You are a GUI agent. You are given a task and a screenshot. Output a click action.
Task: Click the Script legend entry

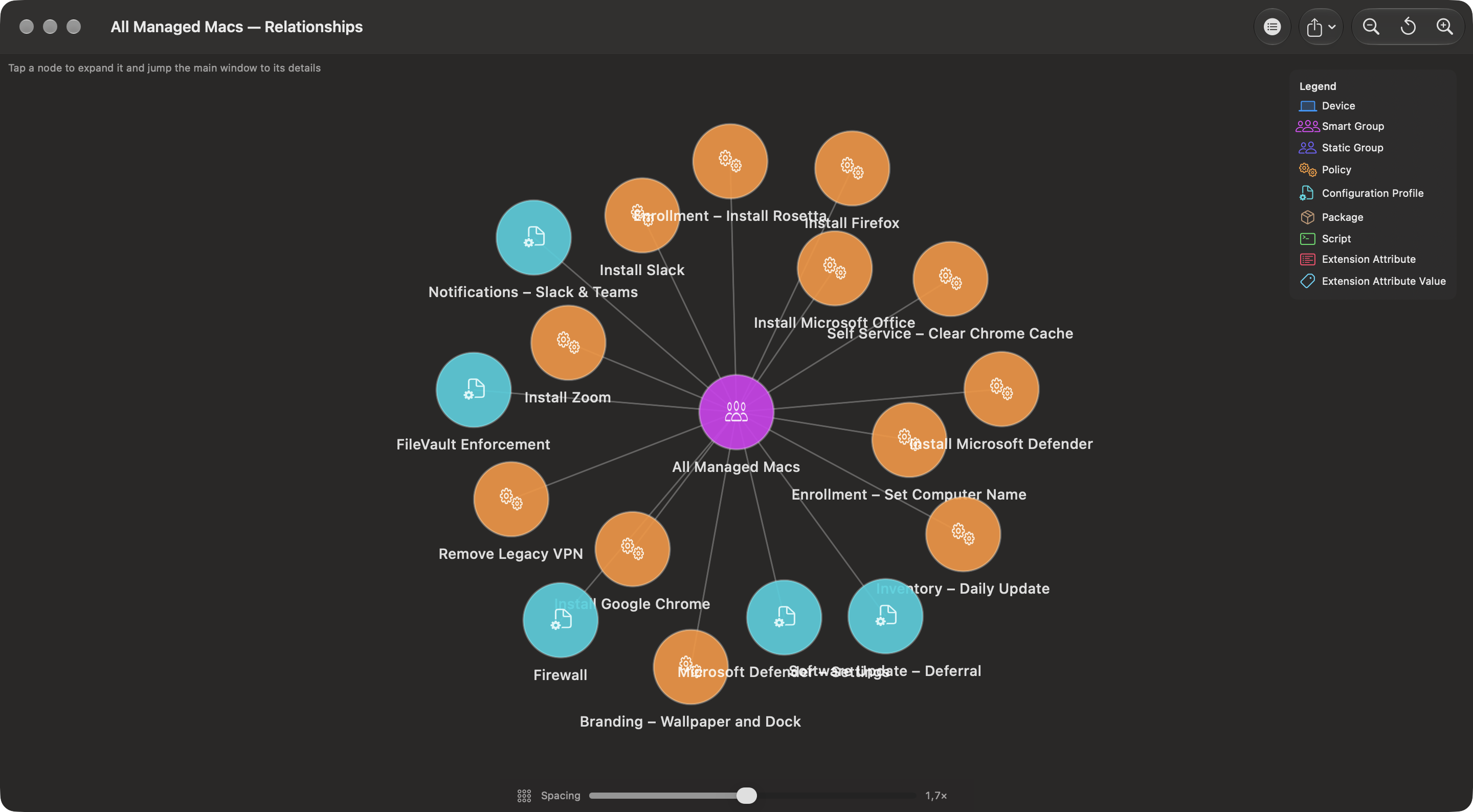(1325, 238)
